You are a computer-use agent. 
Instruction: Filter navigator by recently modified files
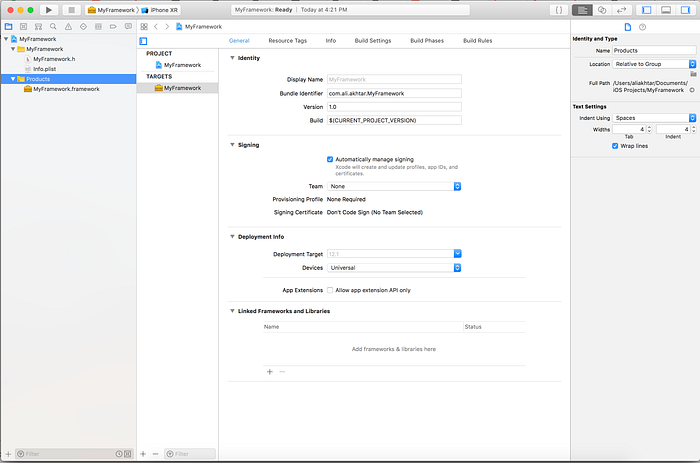pos(119,454)
